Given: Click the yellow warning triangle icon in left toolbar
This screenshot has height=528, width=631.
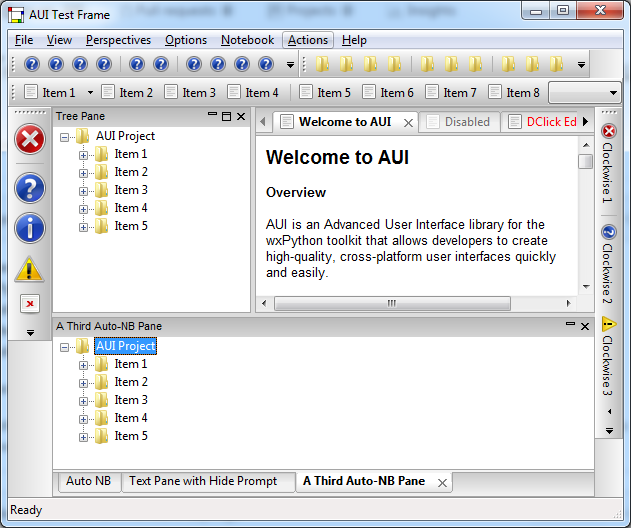Looking at the screenshot, I should point(29,269).
